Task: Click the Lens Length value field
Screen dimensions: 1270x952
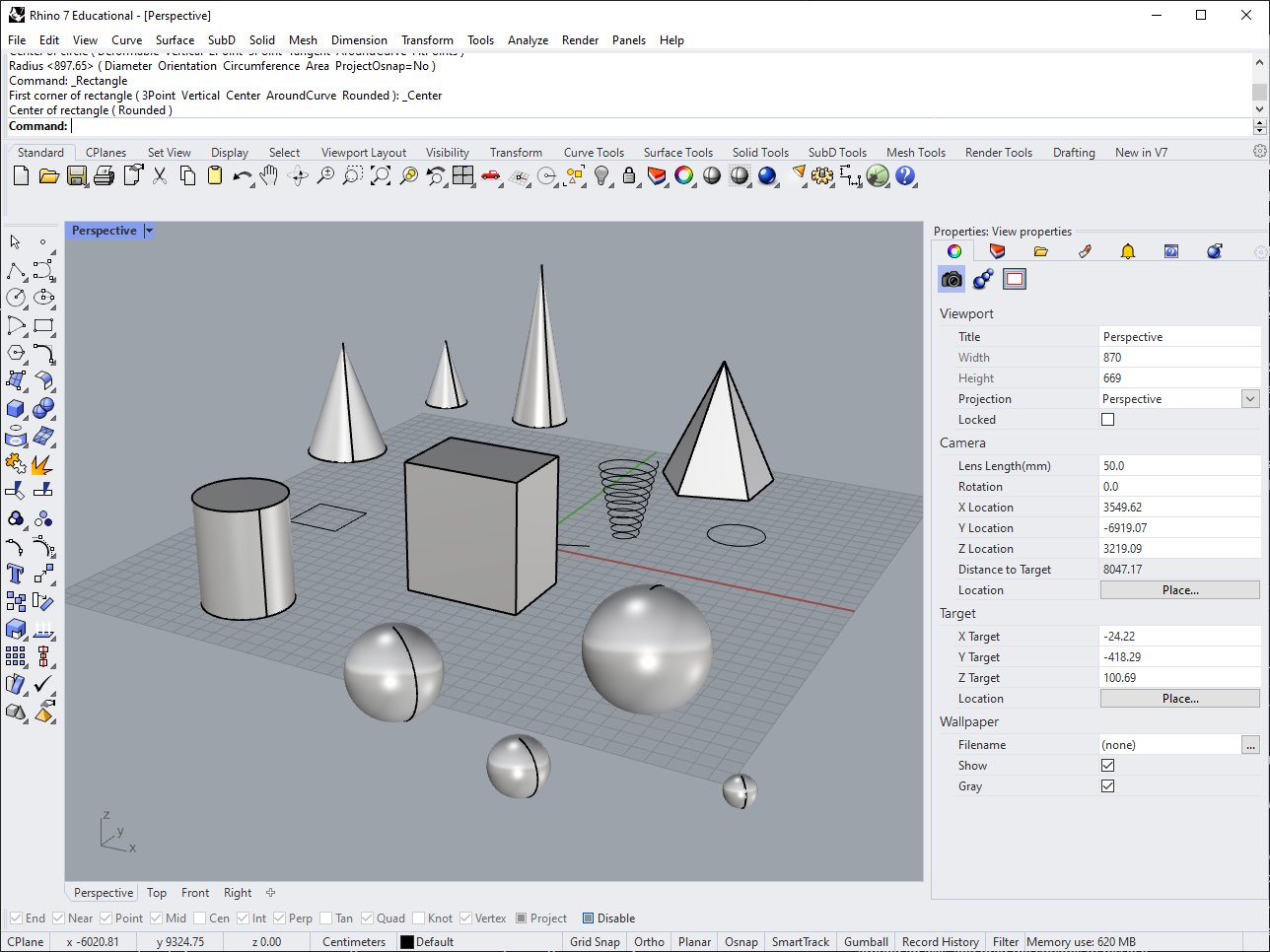Action: pyautogui.click(x=1179, y=466)
